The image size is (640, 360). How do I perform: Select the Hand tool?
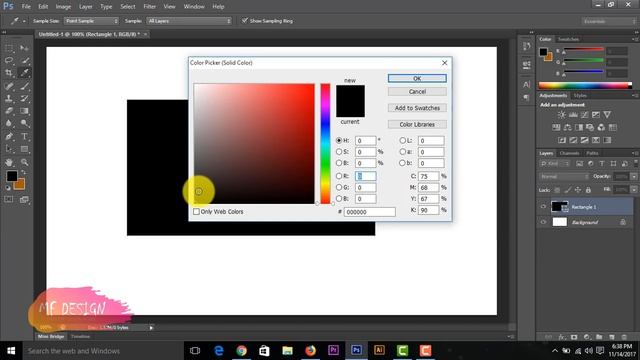pyautogui.click(x=9, y=162)
